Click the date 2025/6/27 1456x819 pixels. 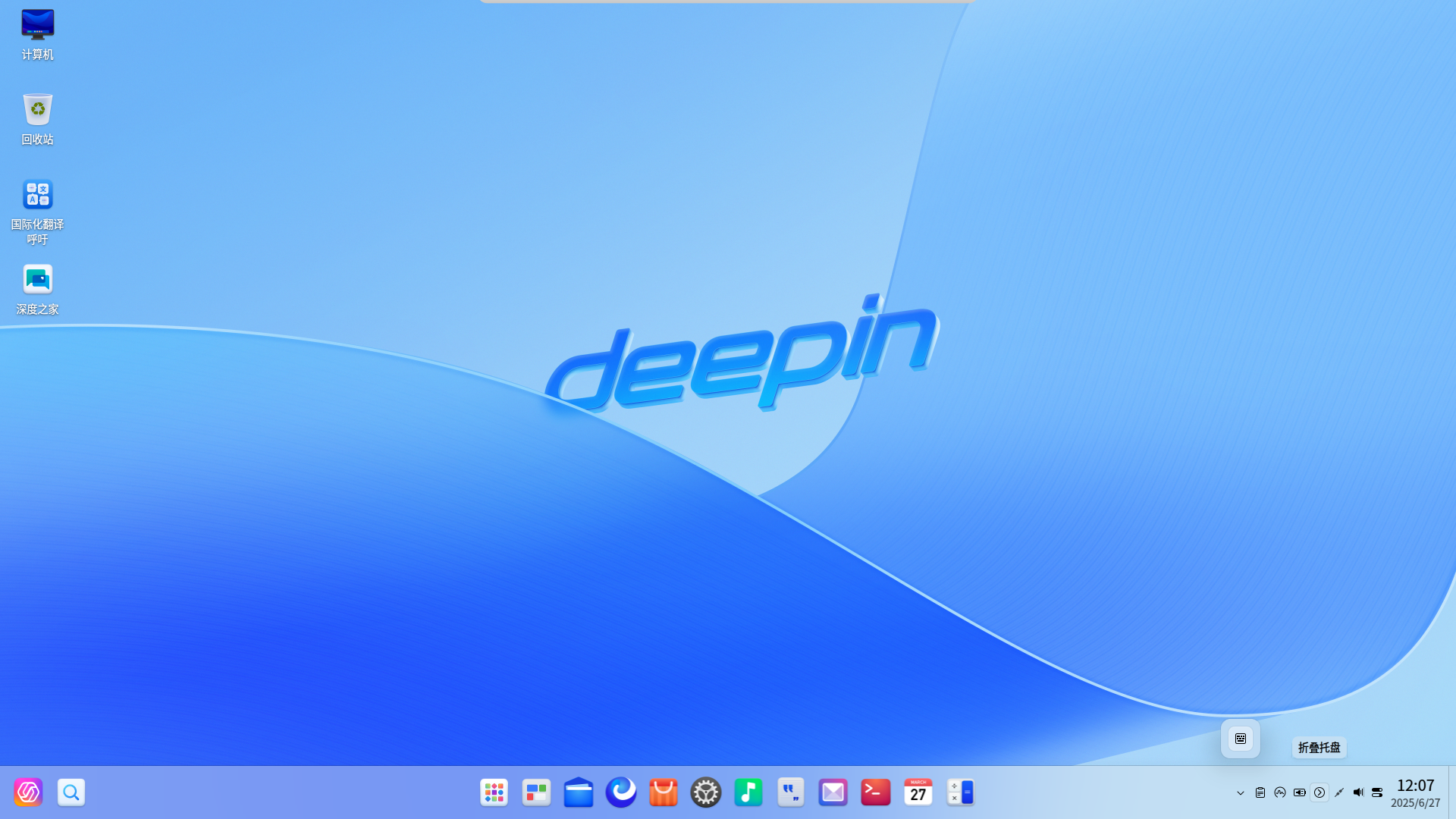point(1416,803)
